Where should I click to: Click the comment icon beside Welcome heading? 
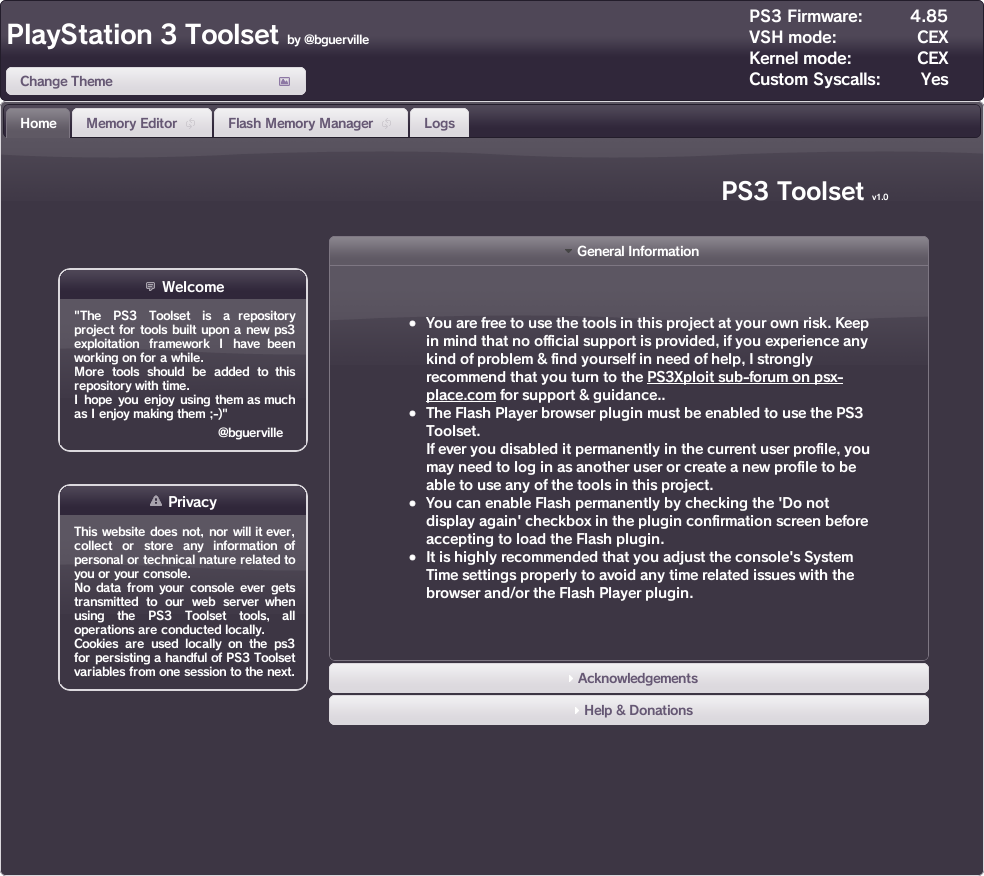(x=150, y=287)
